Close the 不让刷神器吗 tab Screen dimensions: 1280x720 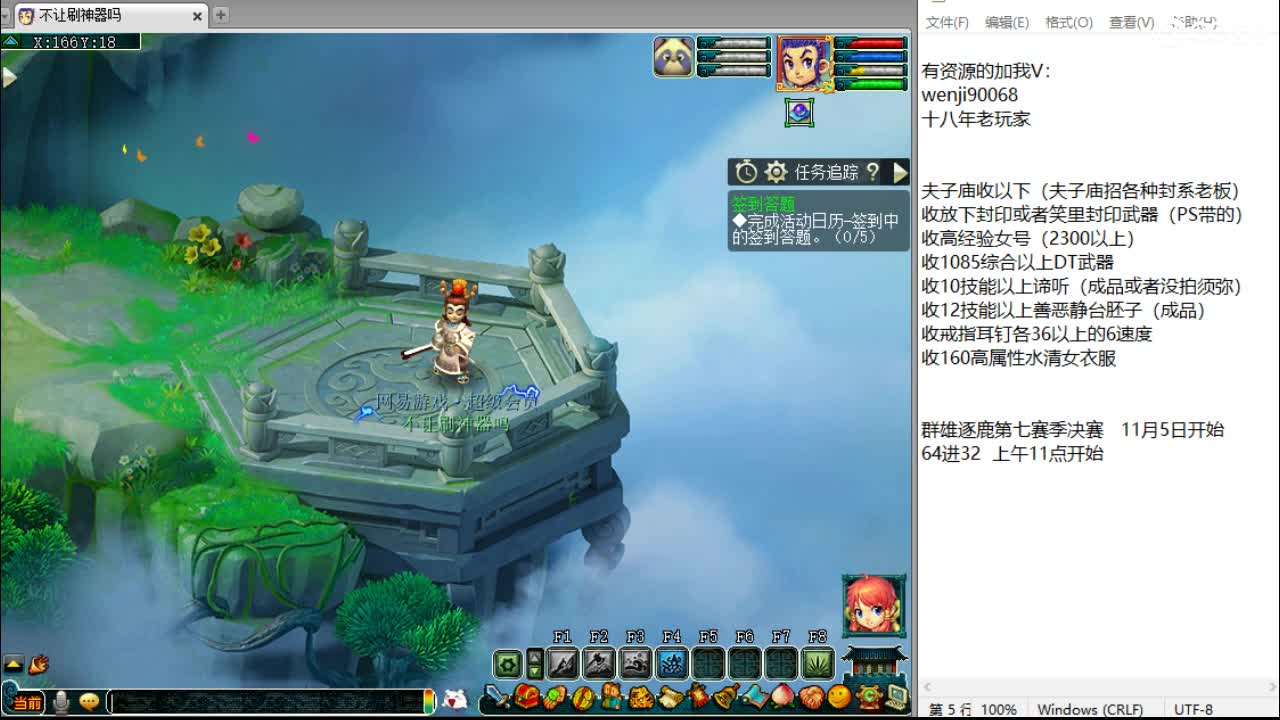click(197, 15)
